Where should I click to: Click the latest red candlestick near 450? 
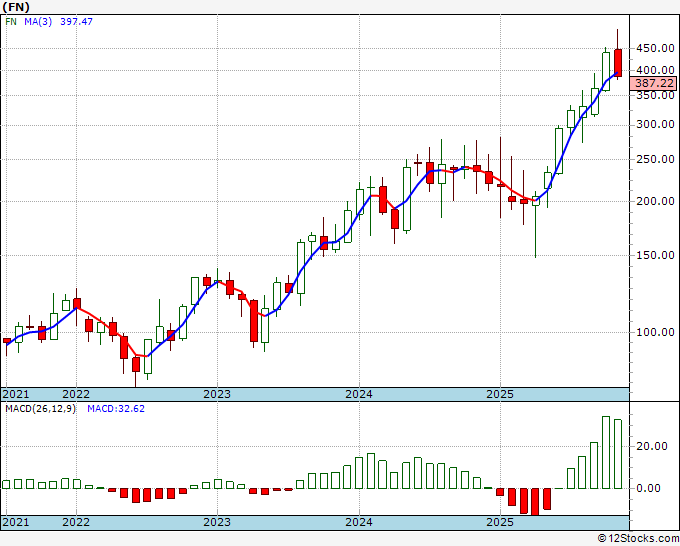pos(618,63)
